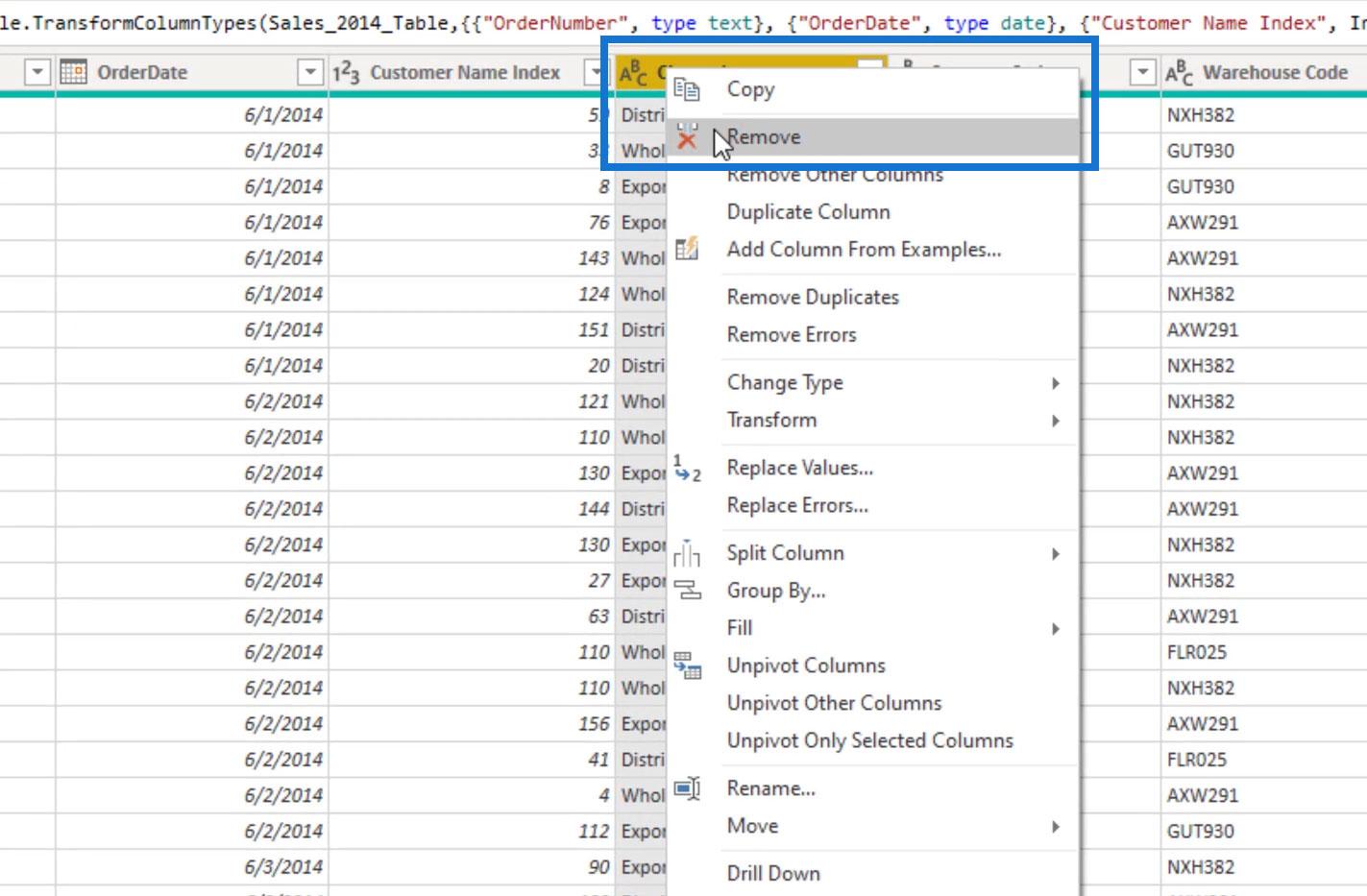Click the Rename icon

click(687, 788)
